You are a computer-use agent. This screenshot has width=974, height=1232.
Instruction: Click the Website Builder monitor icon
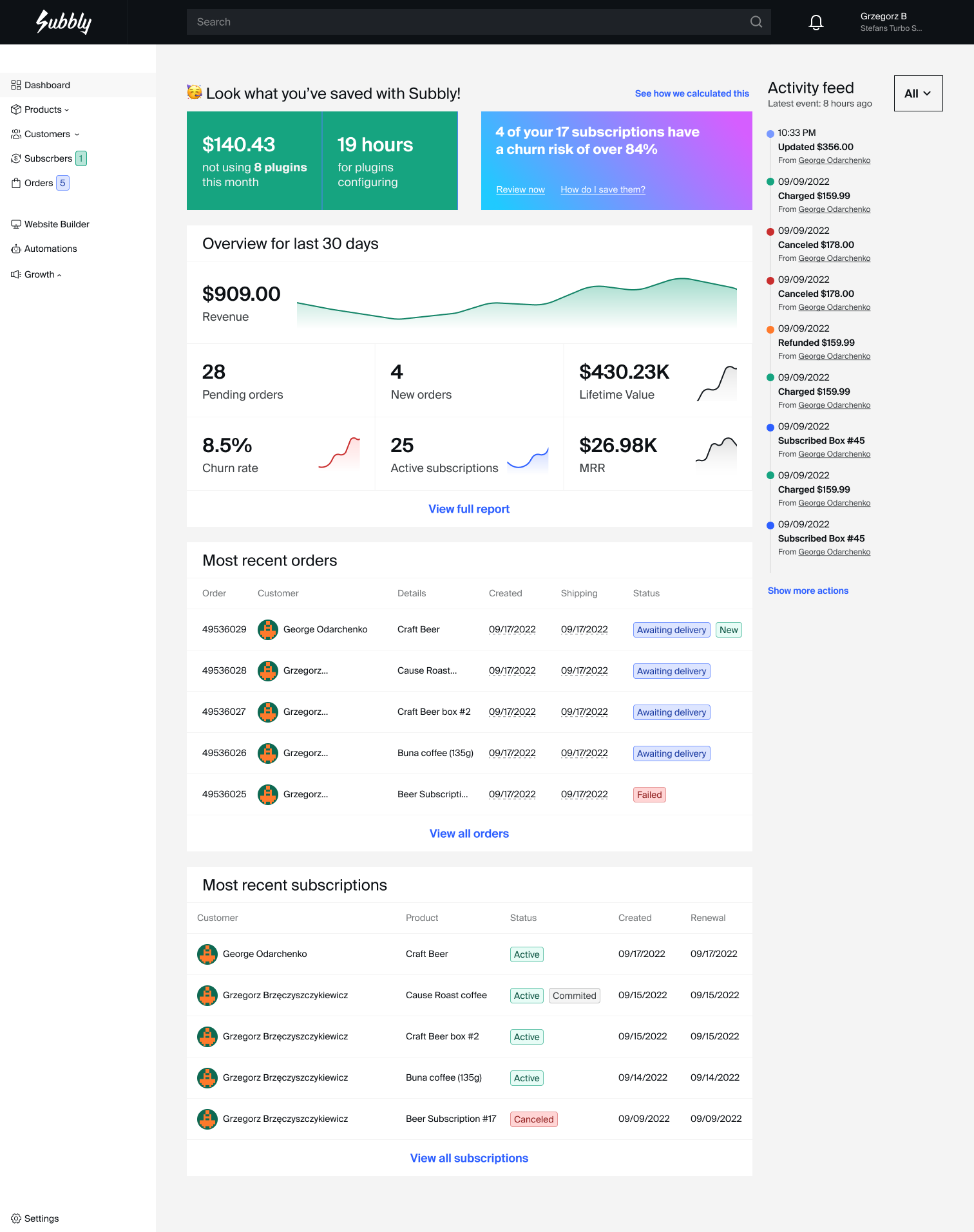point(16,224)
